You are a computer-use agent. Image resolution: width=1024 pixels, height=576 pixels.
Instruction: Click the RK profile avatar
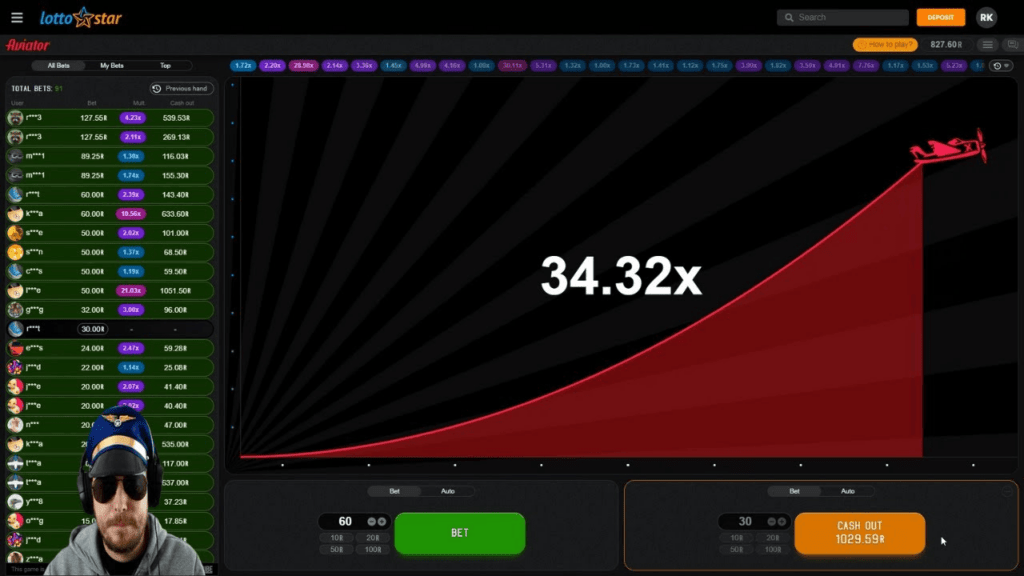[986, 16]
